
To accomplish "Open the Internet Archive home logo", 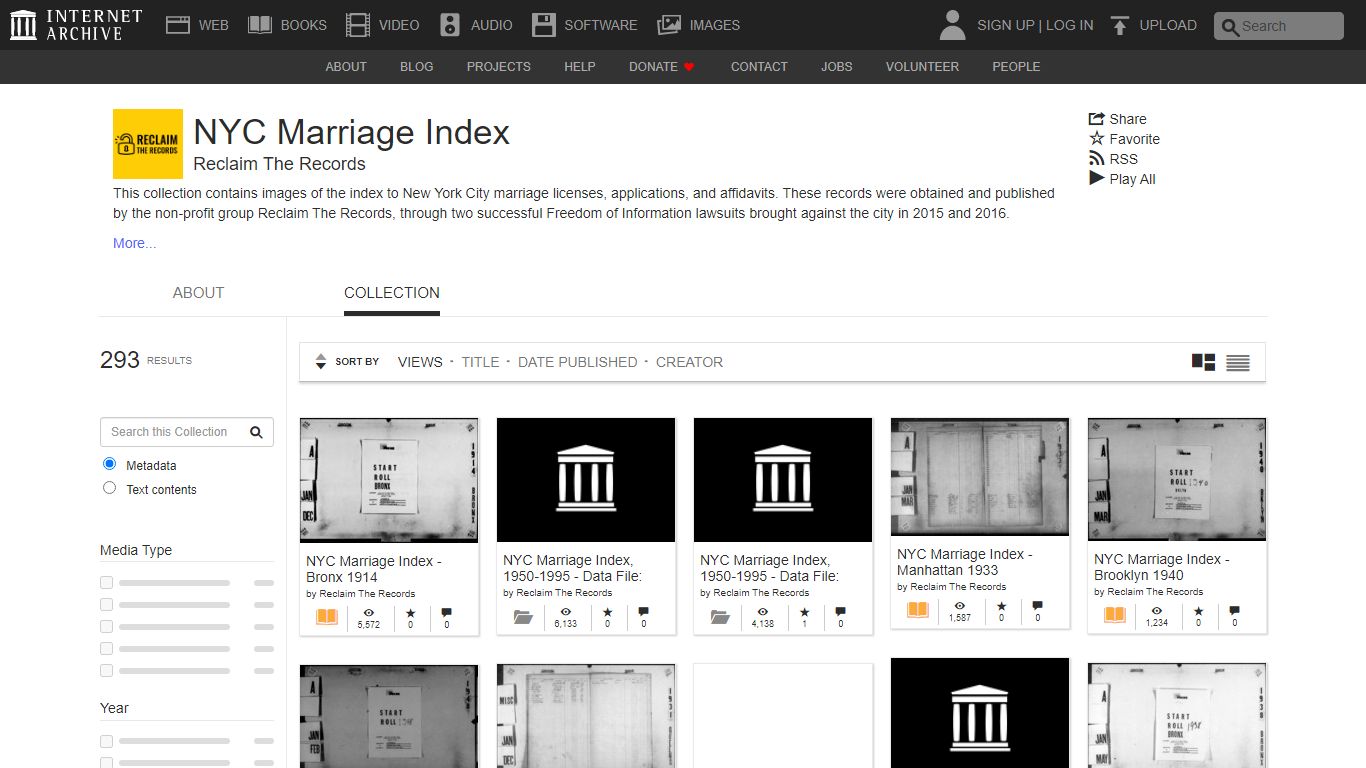I will [x=76, y=25].
